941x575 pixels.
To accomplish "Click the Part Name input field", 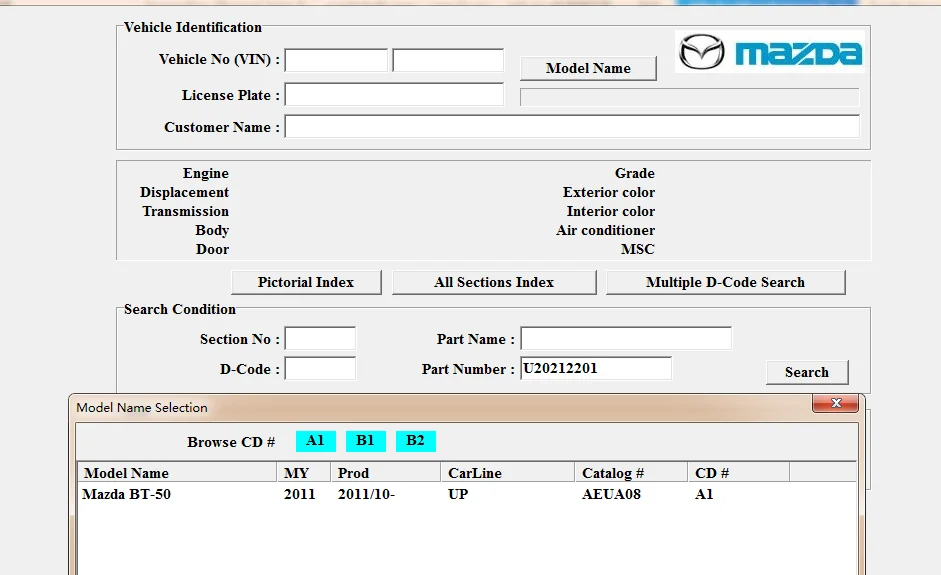I will [x=626, y=339].
